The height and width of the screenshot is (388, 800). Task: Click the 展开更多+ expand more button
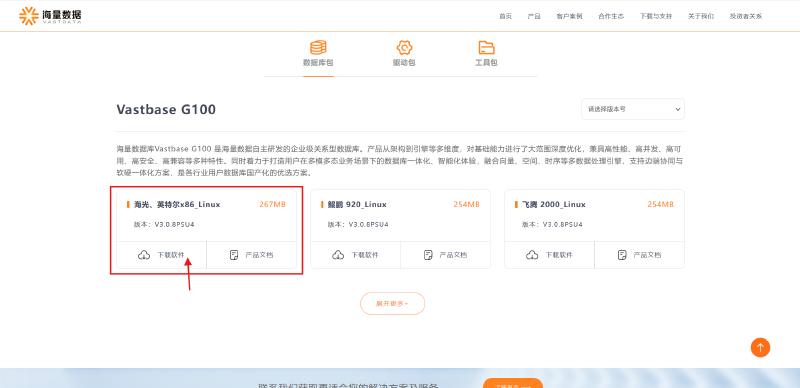(x=392, y=303)
